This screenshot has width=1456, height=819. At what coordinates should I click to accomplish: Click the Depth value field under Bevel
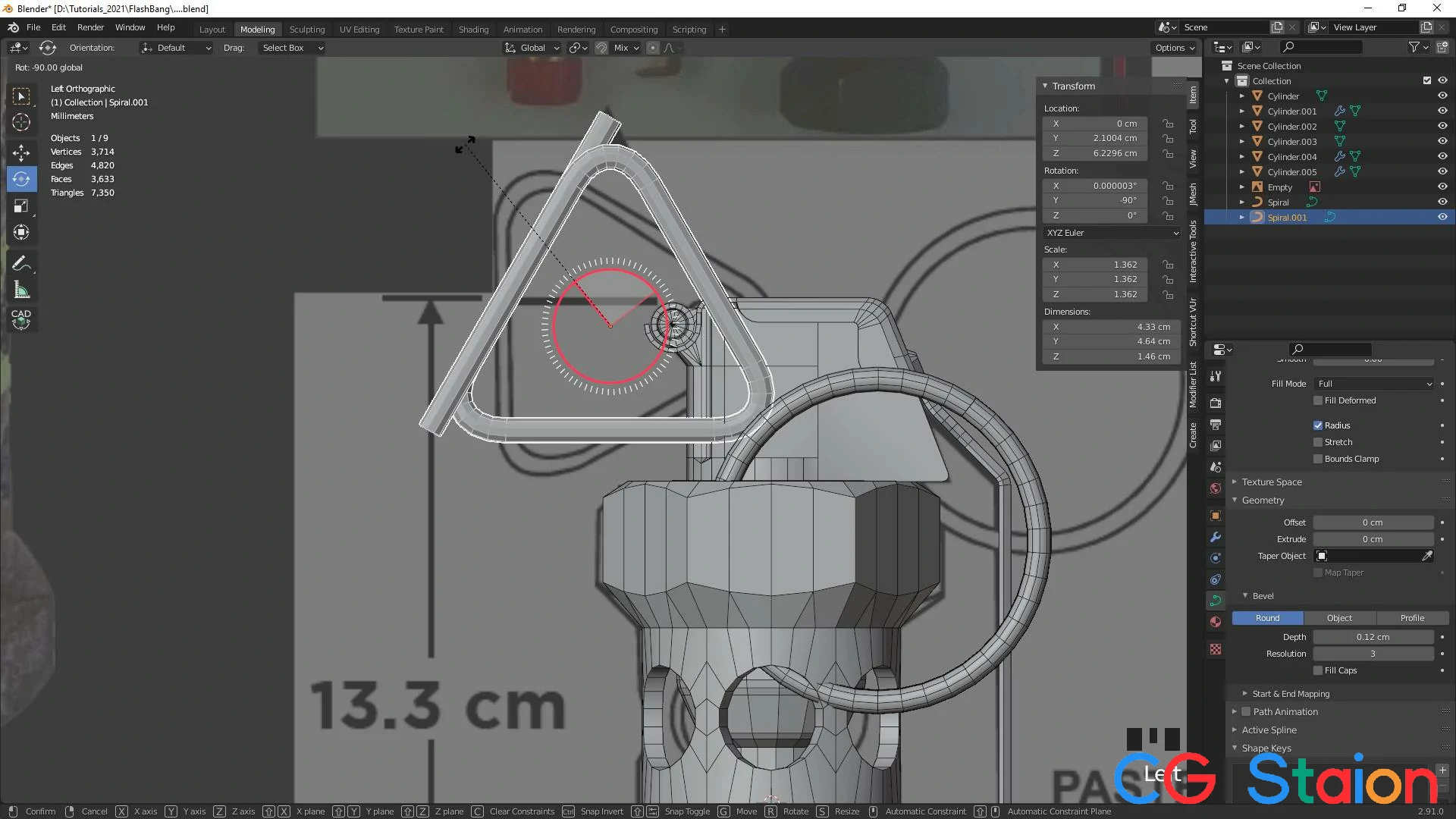(x=1373, y=637)
